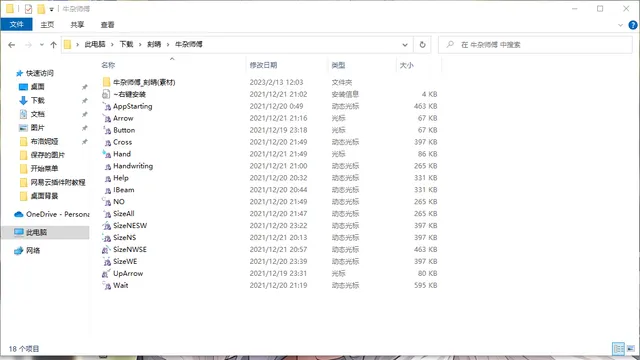Open the AppStarting animated cursor file icon
The height and width of the screenshot is (360, 640).
(107, 107)
